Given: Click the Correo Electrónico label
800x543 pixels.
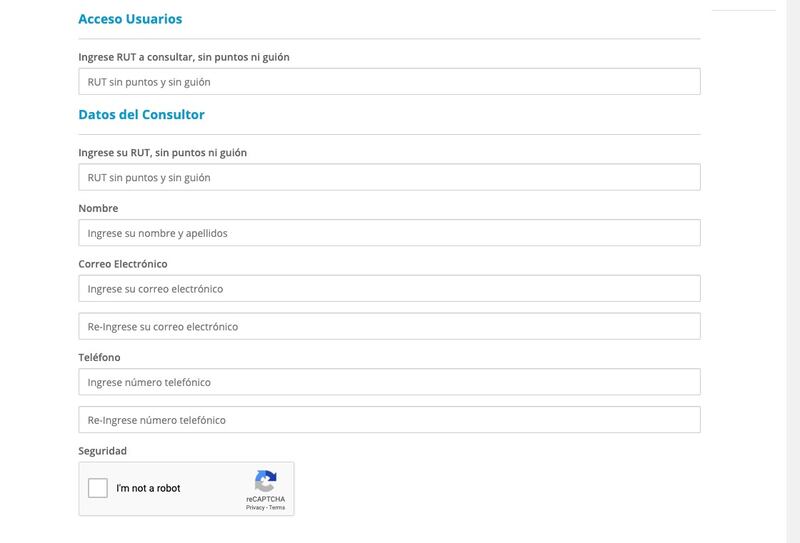Looking at the screenshot, I should point(122,264).
